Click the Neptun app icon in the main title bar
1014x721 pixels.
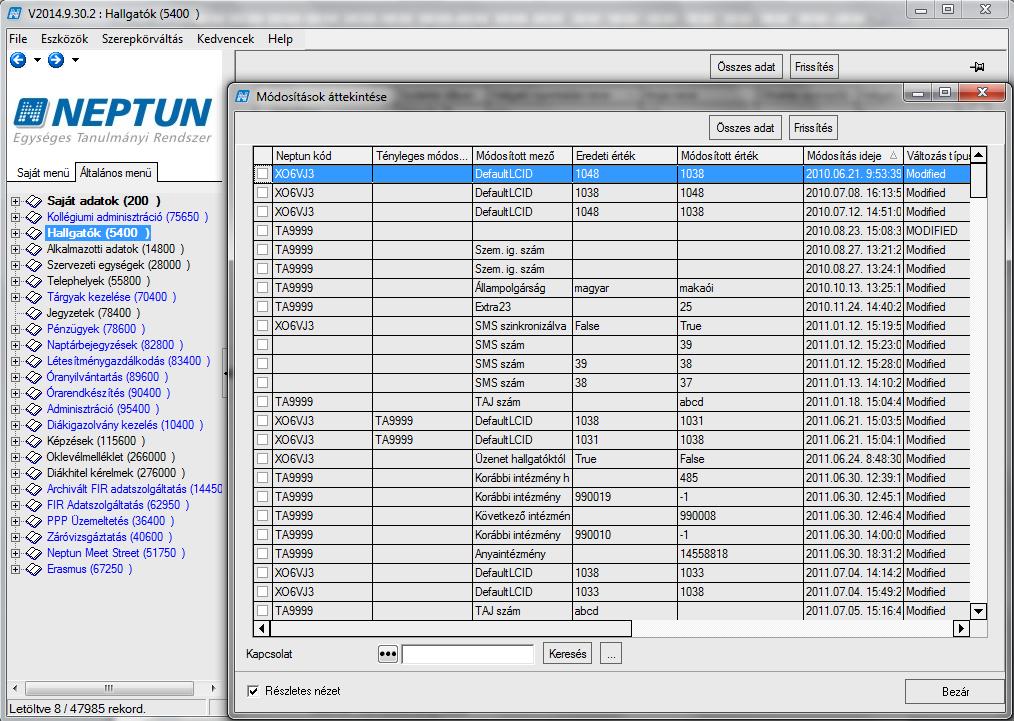click(x=14, y=13)
